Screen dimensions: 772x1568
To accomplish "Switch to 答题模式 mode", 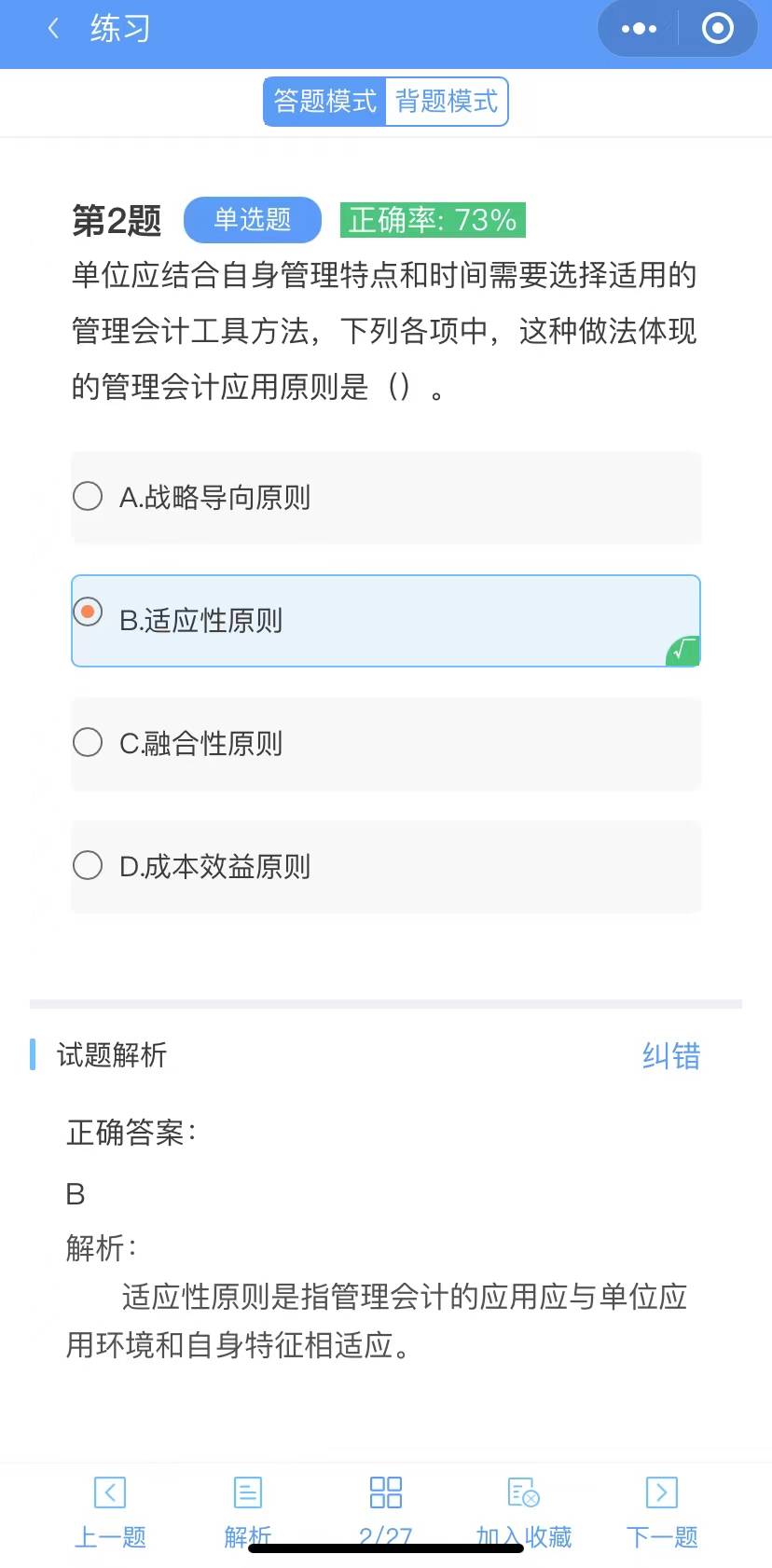I will point(324,101).
